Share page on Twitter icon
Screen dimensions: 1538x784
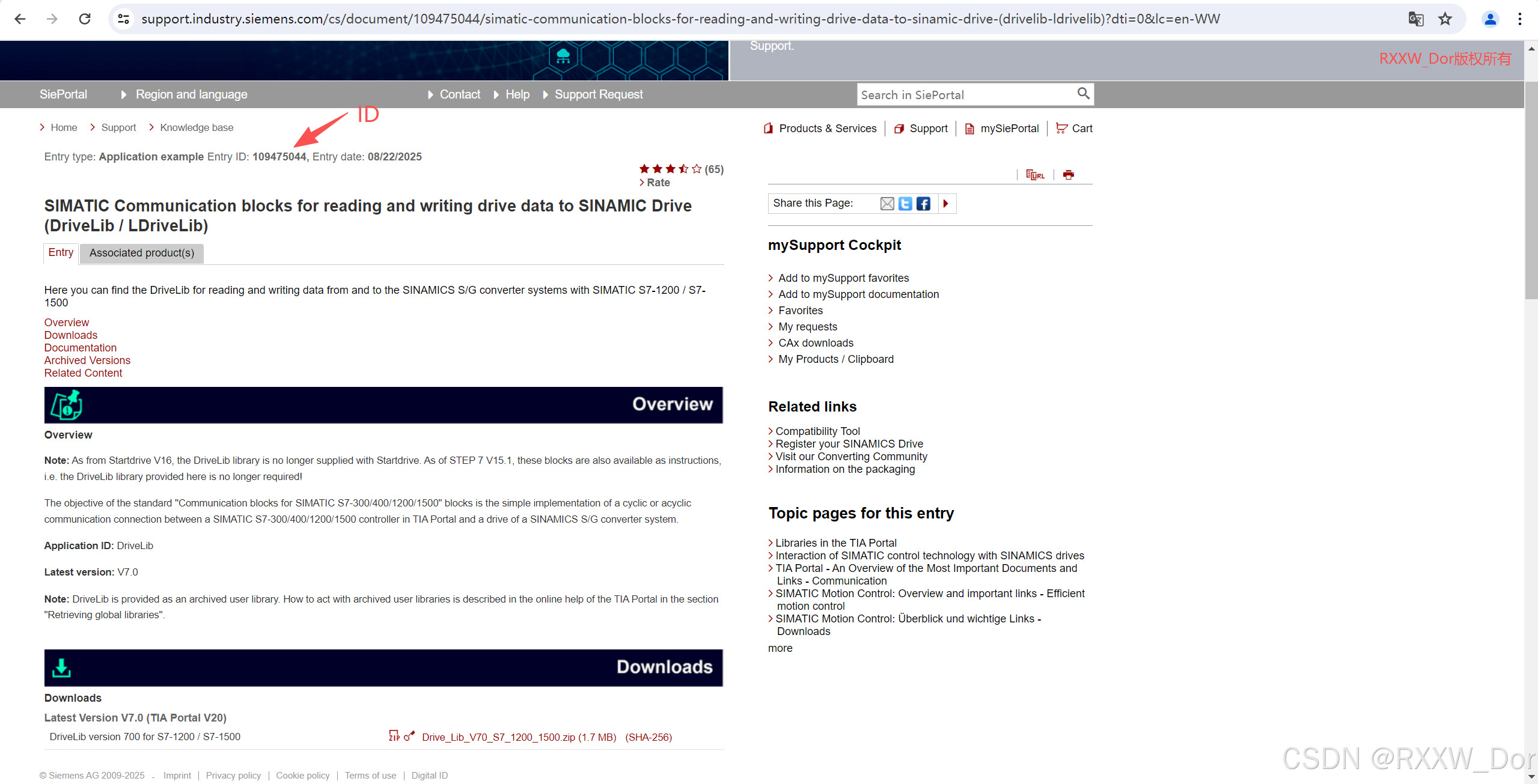tap(905, 204)
